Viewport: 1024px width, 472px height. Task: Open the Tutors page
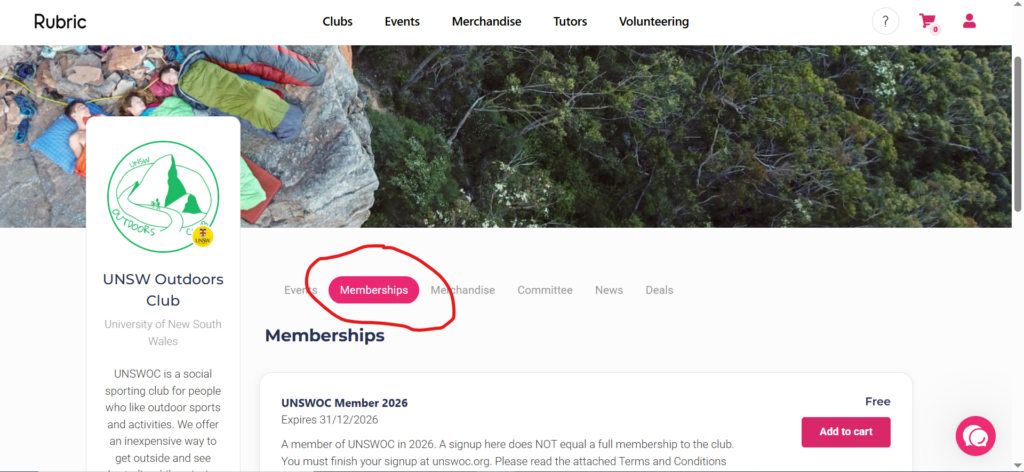coord(570,22)
